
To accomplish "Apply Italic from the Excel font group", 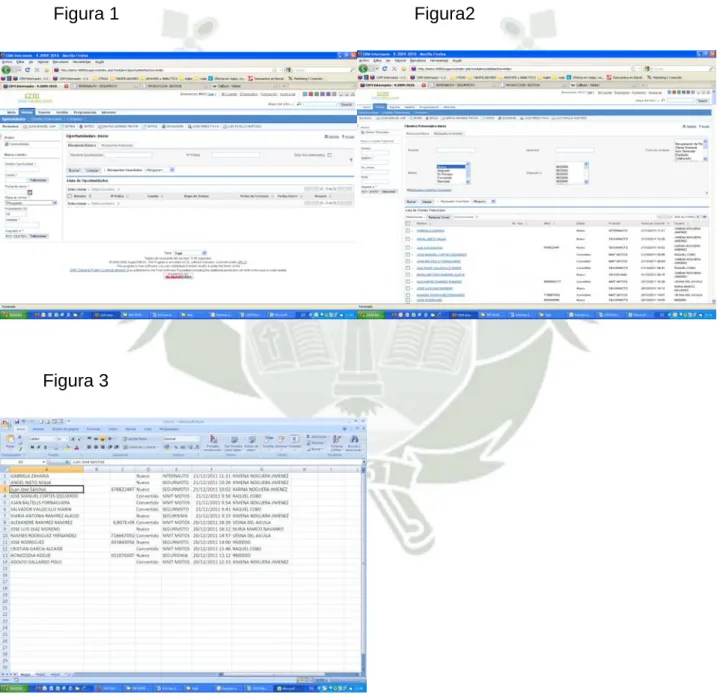I will pos(38,447).
